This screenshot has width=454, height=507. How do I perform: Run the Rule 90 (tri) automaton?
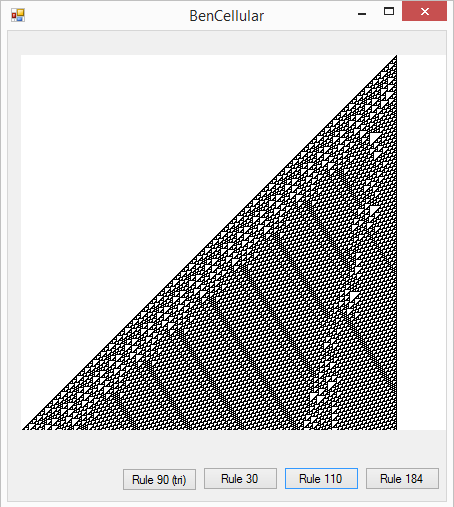[x=159, y=479]
